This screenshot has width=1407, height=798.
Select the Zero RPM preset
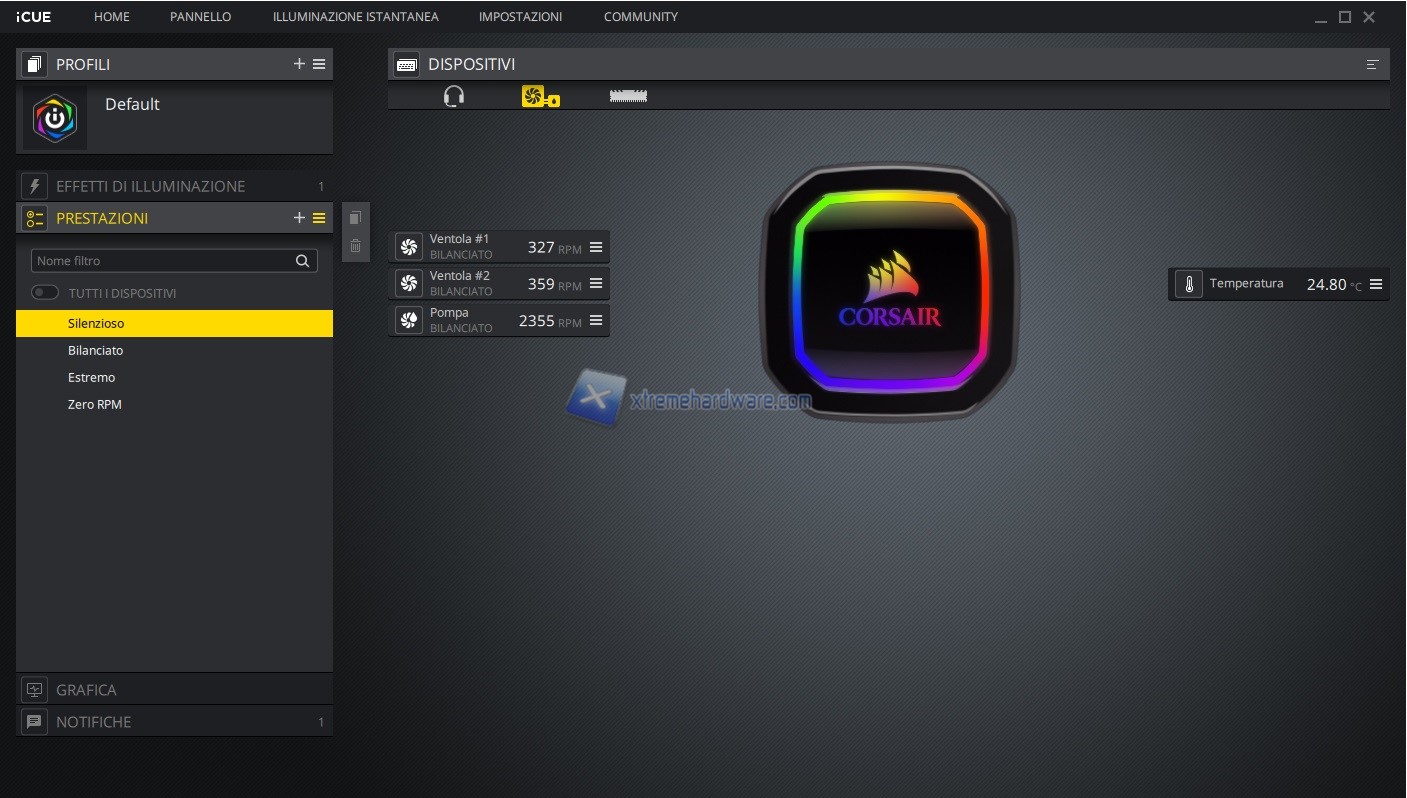tap(94, 404)
